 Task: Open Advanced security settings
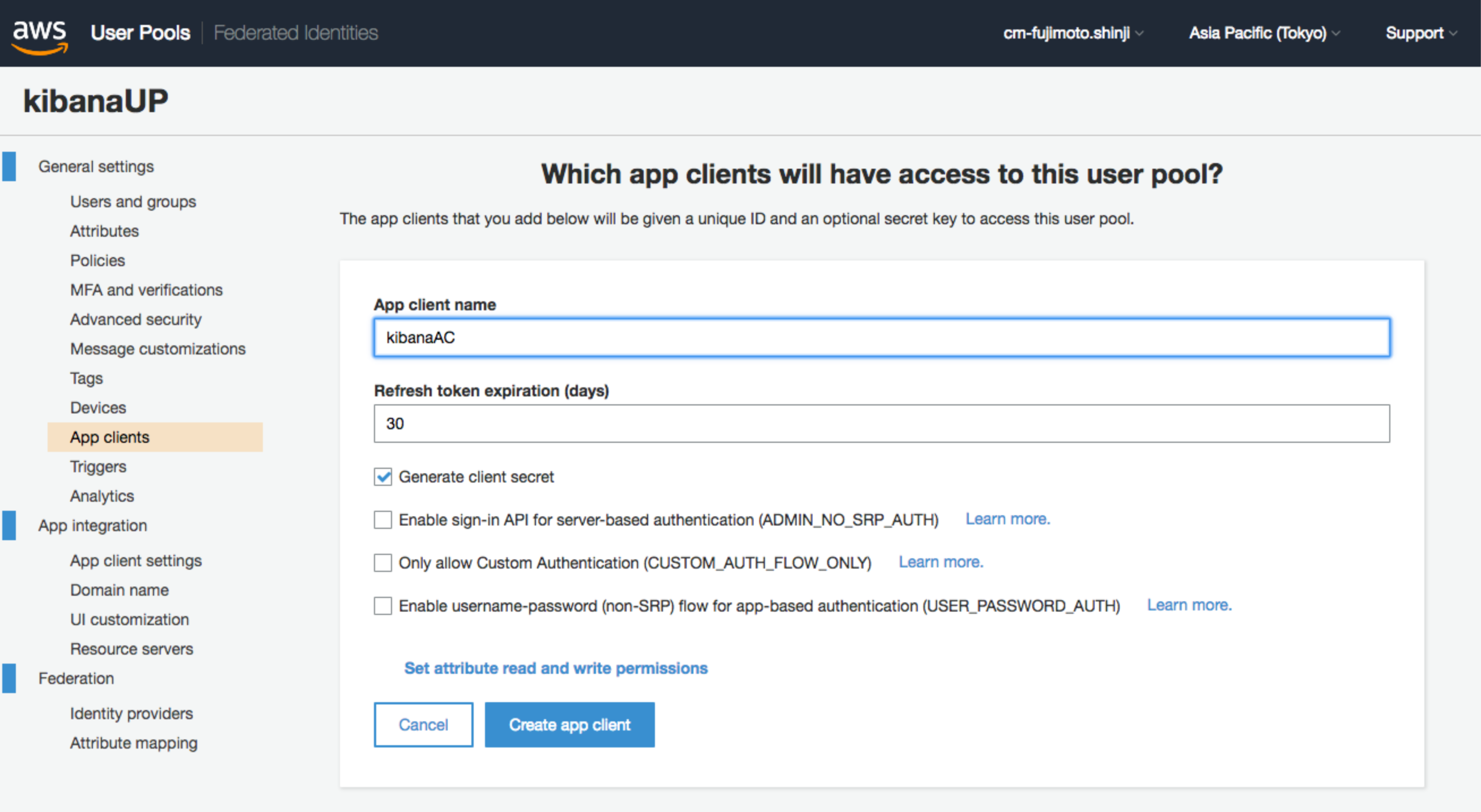[135, 319]
